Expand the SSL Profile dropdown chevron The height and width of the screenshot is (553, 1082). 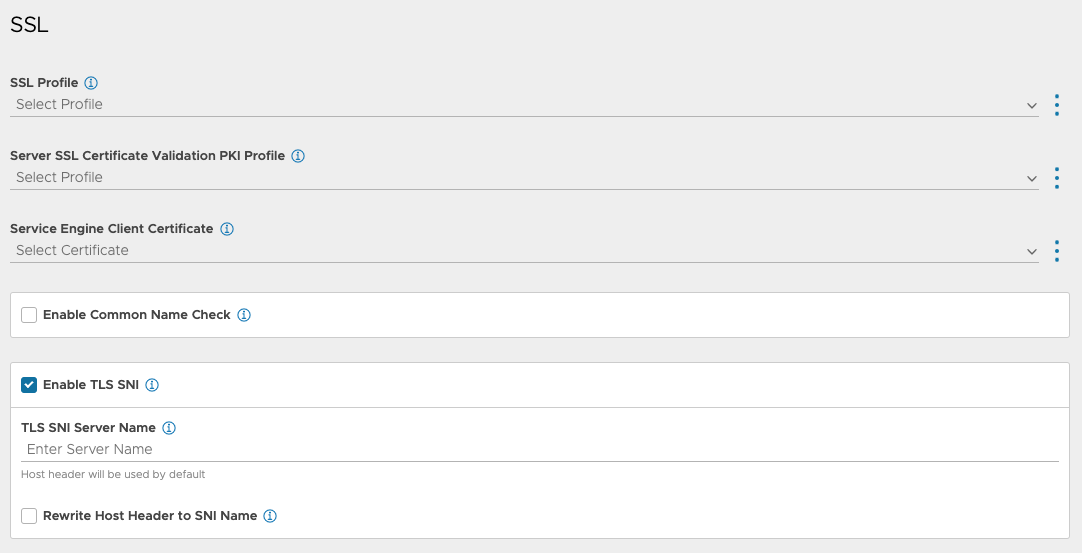click(x=1032, y=105)
